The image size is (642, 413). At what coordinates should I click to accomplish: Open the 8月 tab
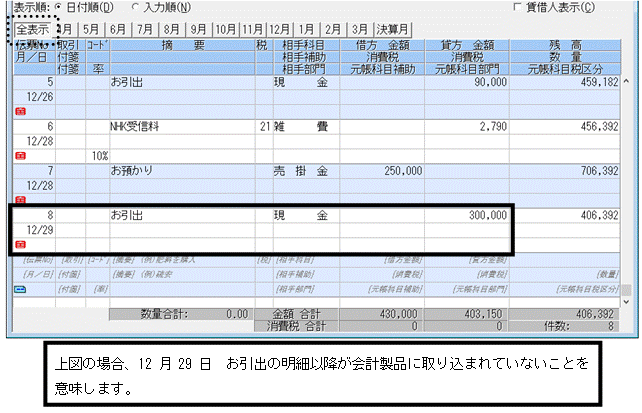click(171, 29)
